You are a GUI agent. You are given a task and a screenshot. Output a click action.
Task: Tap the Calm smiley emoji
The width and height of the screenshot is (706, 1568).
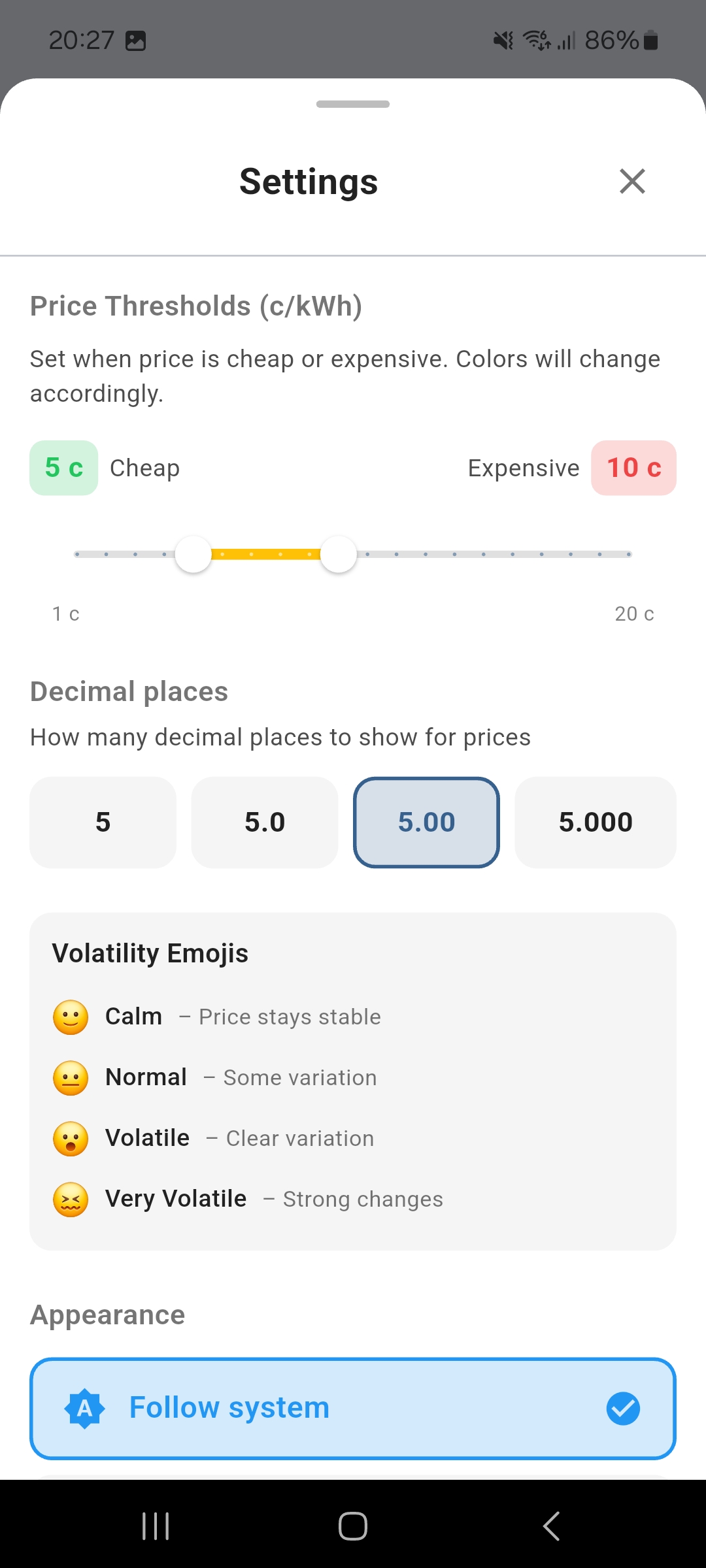pos(71,1017)
